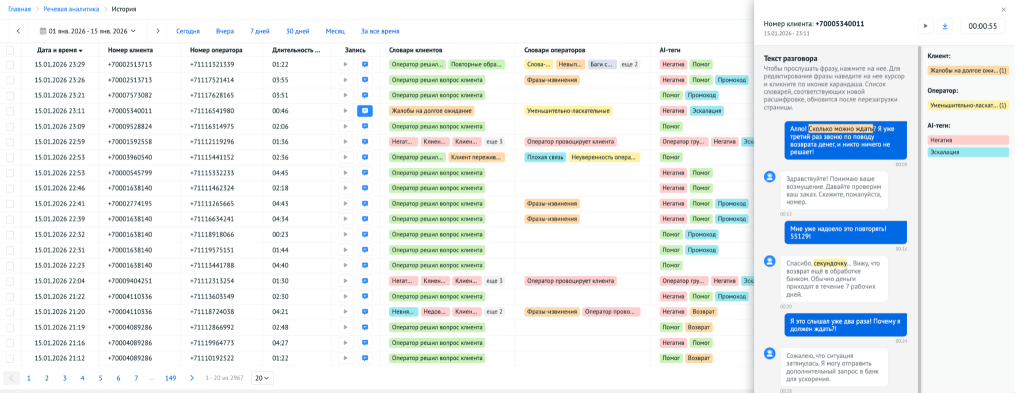Select checkbox for row 15.01.2026 23:11
1024x393 pixels.
10,111
